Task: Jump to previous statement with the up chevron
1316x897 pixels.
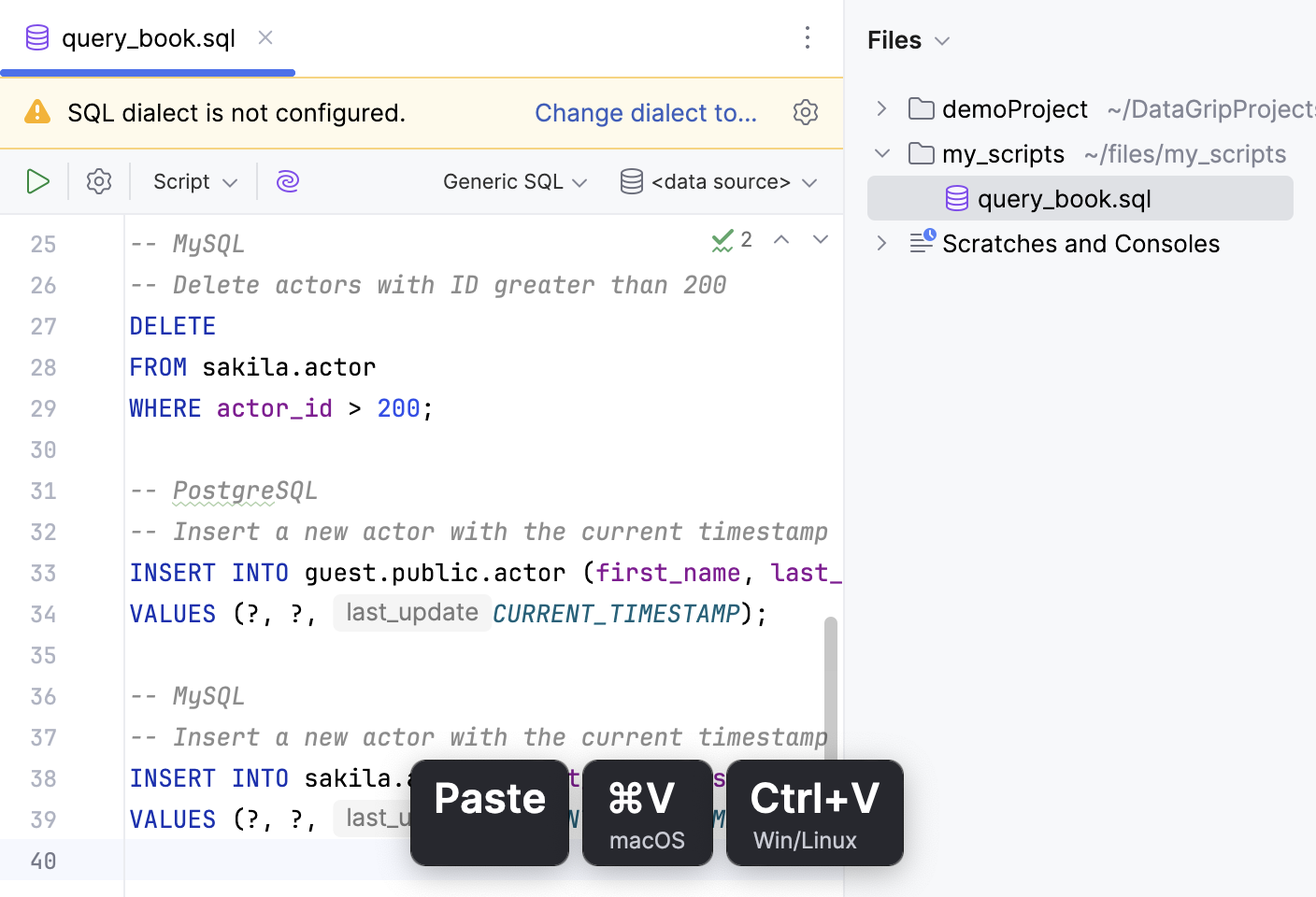Action: point(781,239)
